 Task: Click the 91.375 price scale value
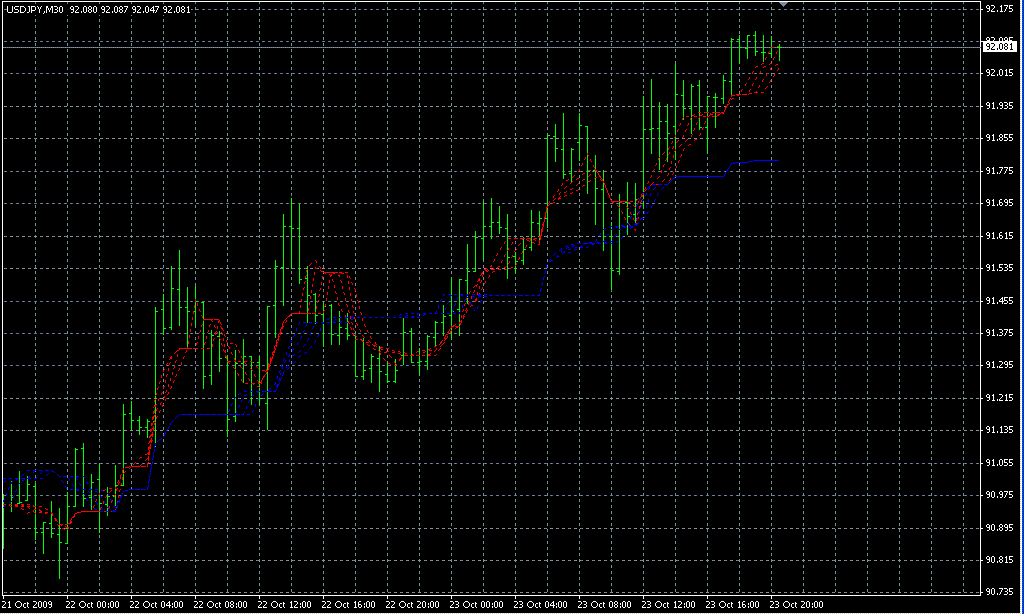999,333
